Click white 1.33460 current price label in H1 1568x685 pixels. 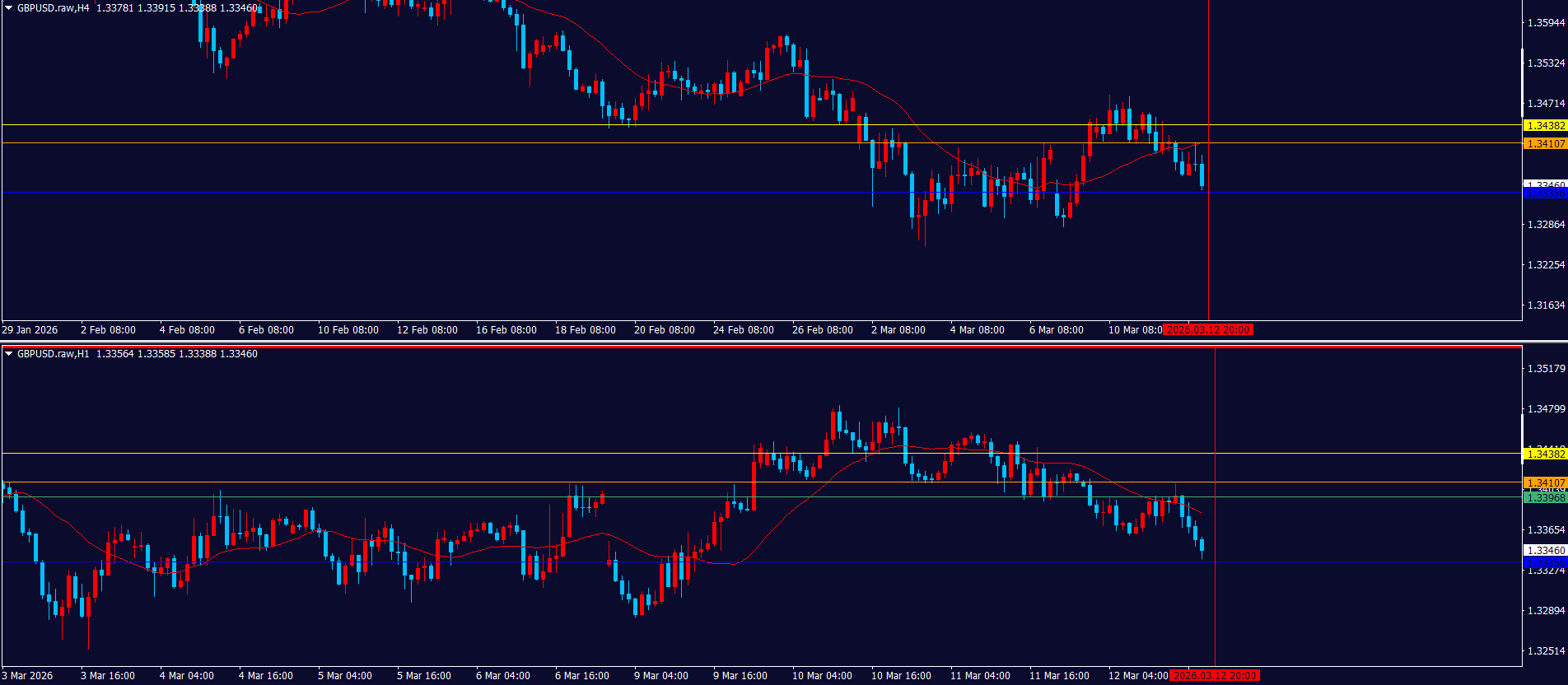point(1545,551)
